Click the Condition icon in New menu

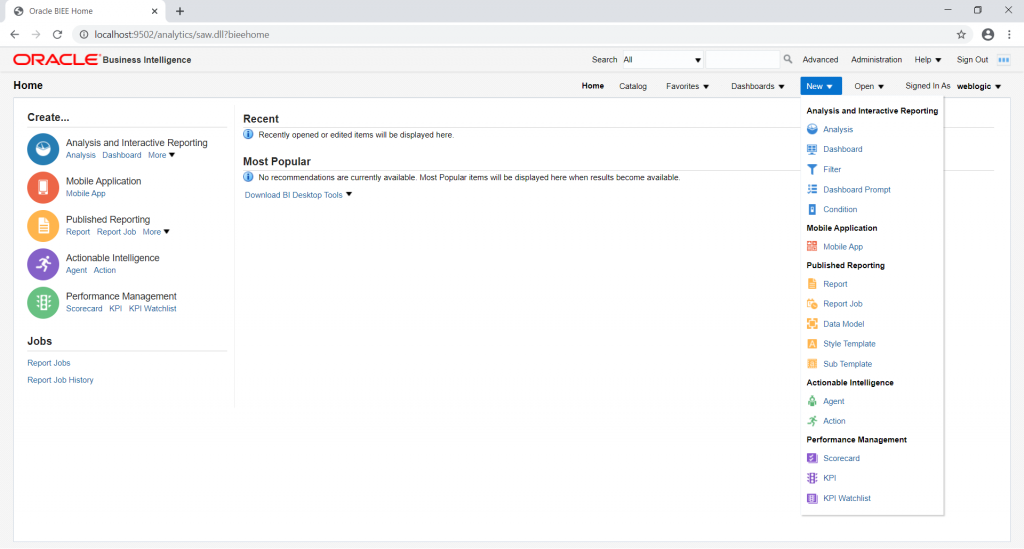(x=812, y=210)
